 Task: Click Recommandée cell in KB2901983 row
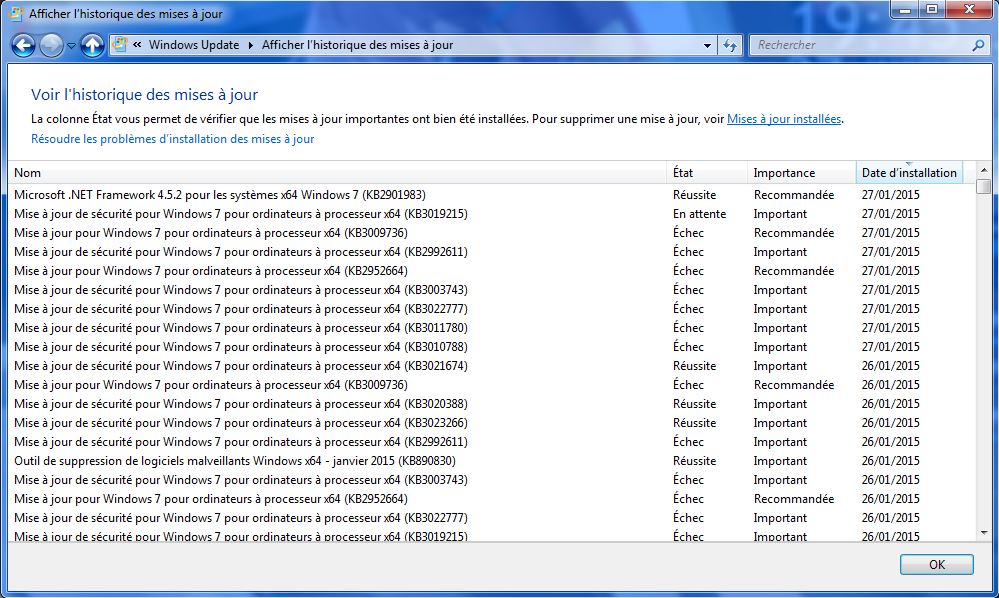pos(794,195)
